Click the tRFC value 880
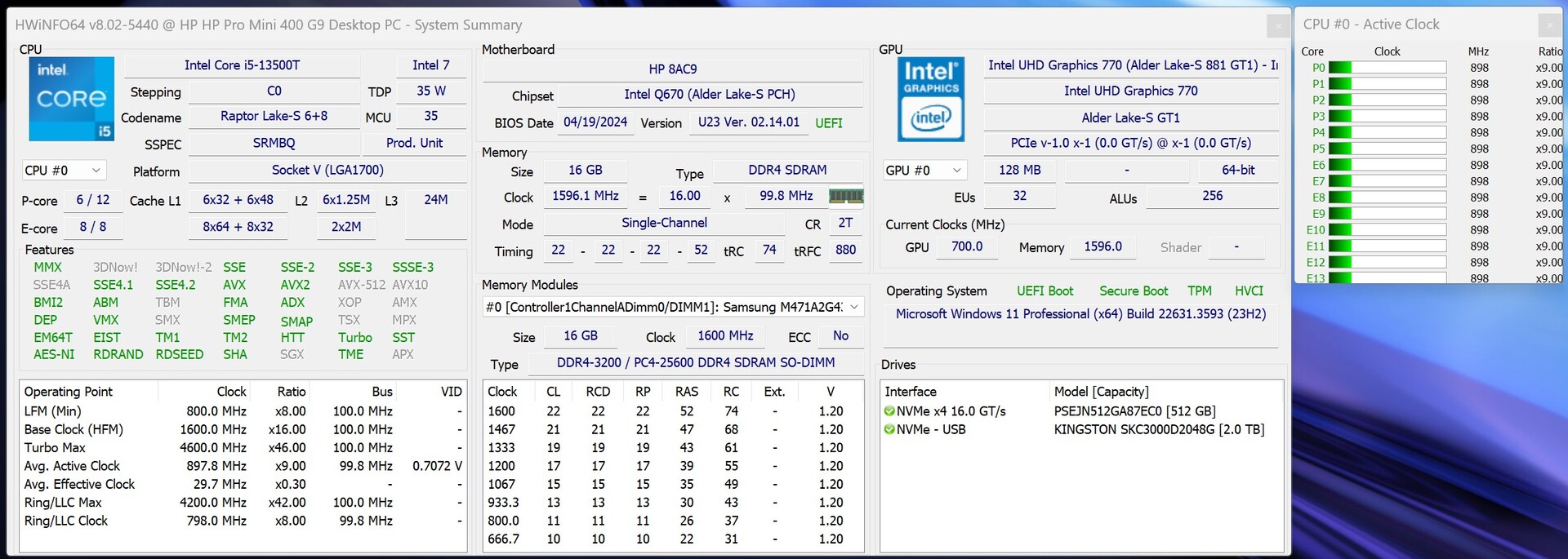 845,250
